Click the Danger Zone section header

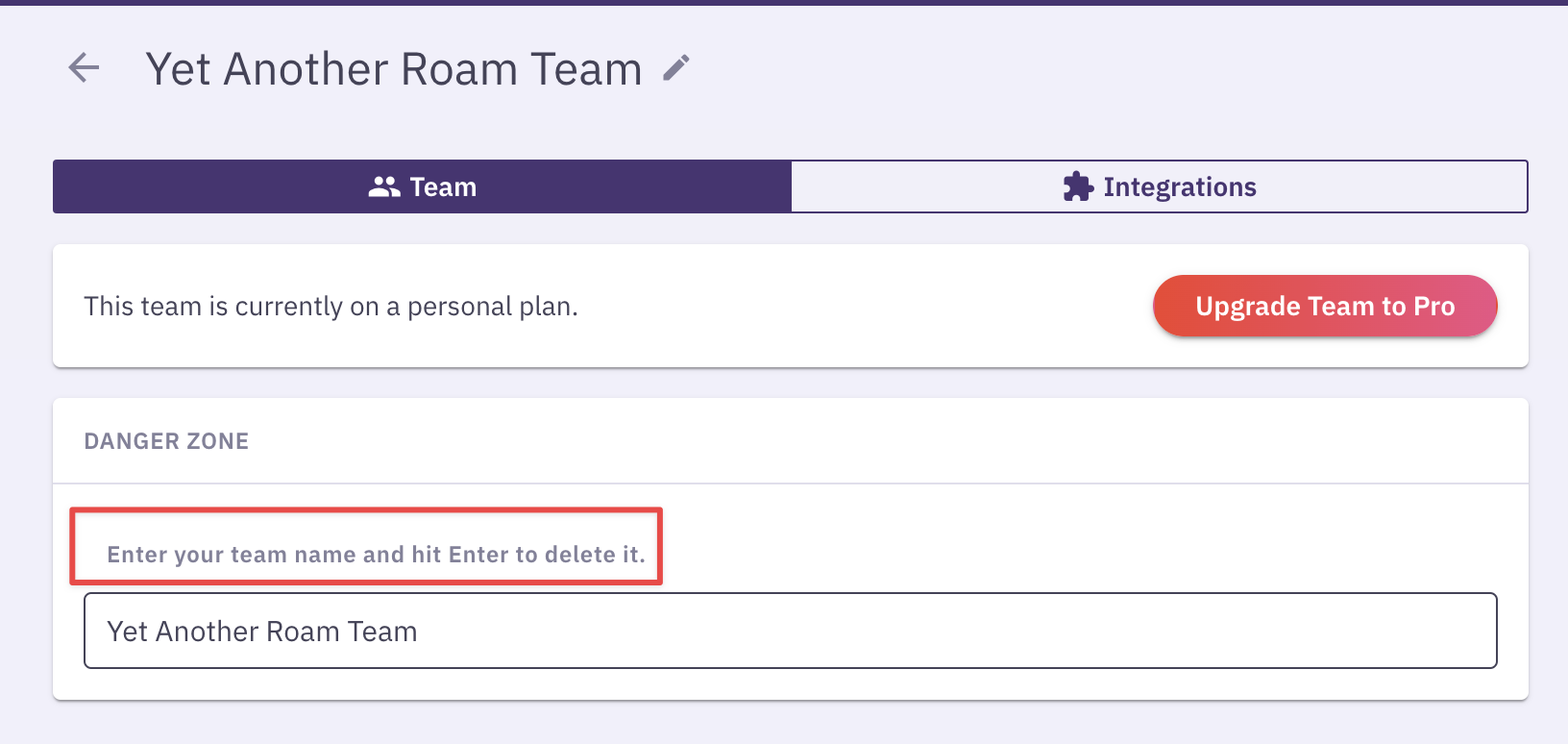click(165, 440)
